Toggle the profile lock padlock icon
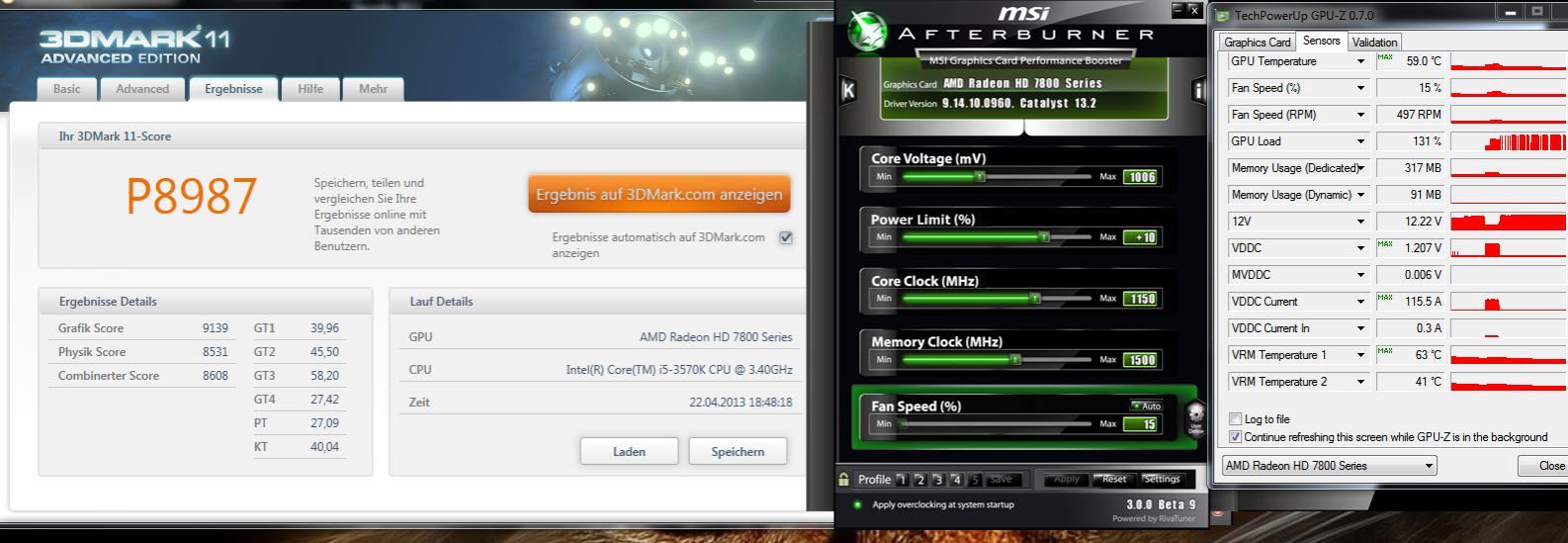This screenshot has width=1568, height=543. click(x=843, y=479)
